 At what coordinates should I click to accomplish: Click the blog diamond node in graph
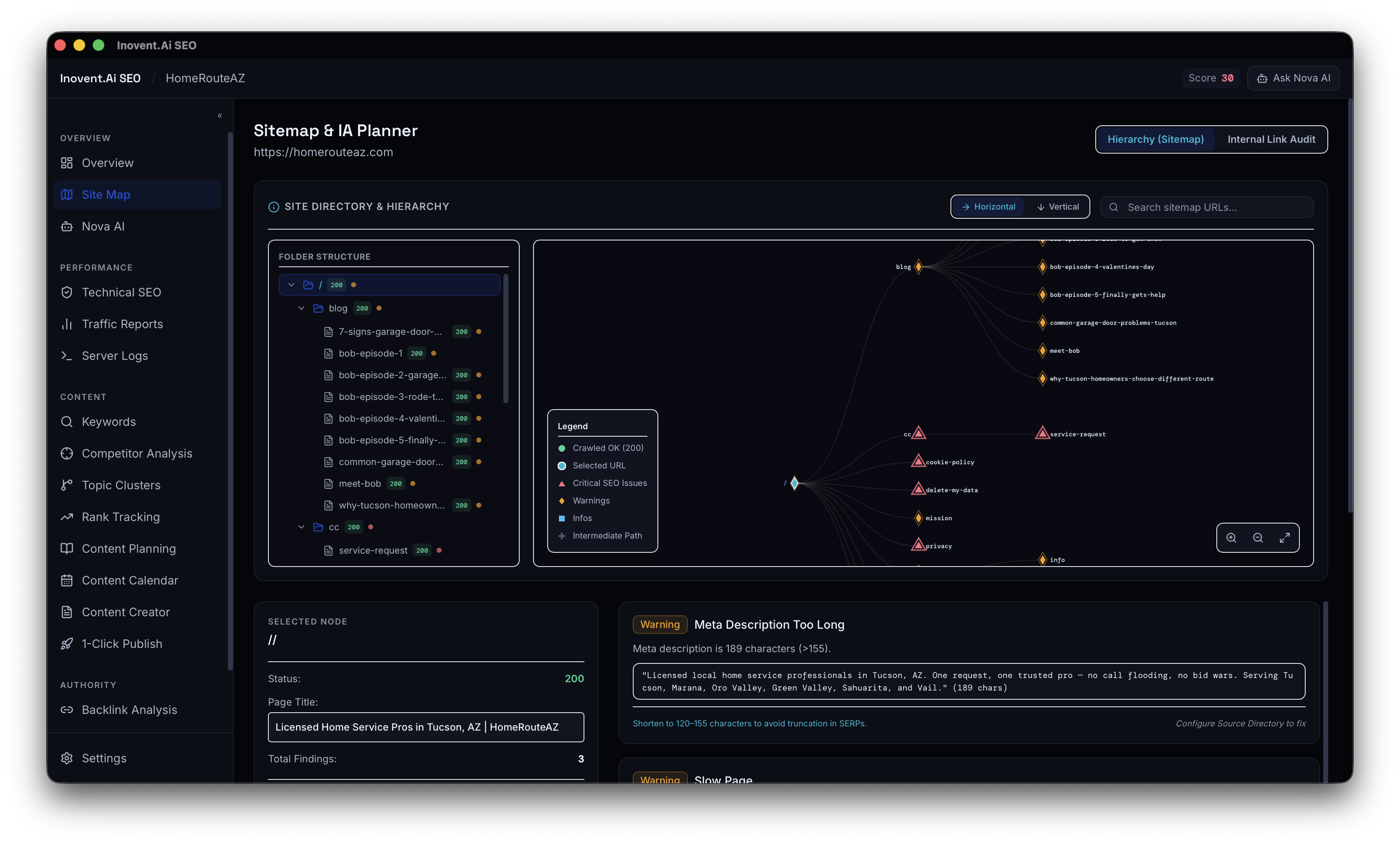coord(918,266)
